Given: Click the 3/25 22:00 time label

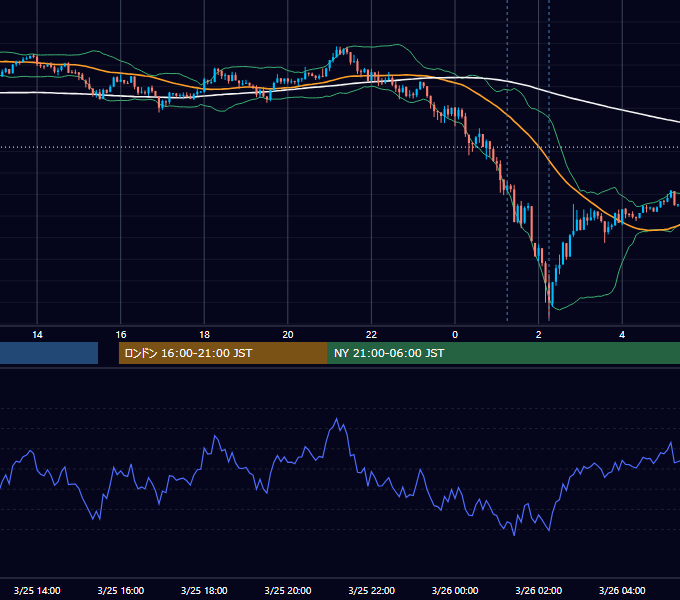Looking at the screenshot, I should 372,590.
